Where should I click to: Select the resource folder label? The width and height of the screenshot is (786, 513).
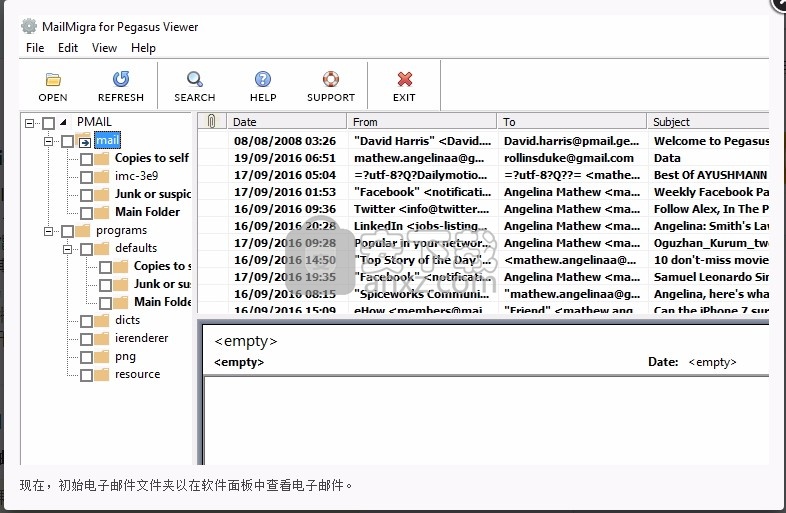click(x=137, y=374)
